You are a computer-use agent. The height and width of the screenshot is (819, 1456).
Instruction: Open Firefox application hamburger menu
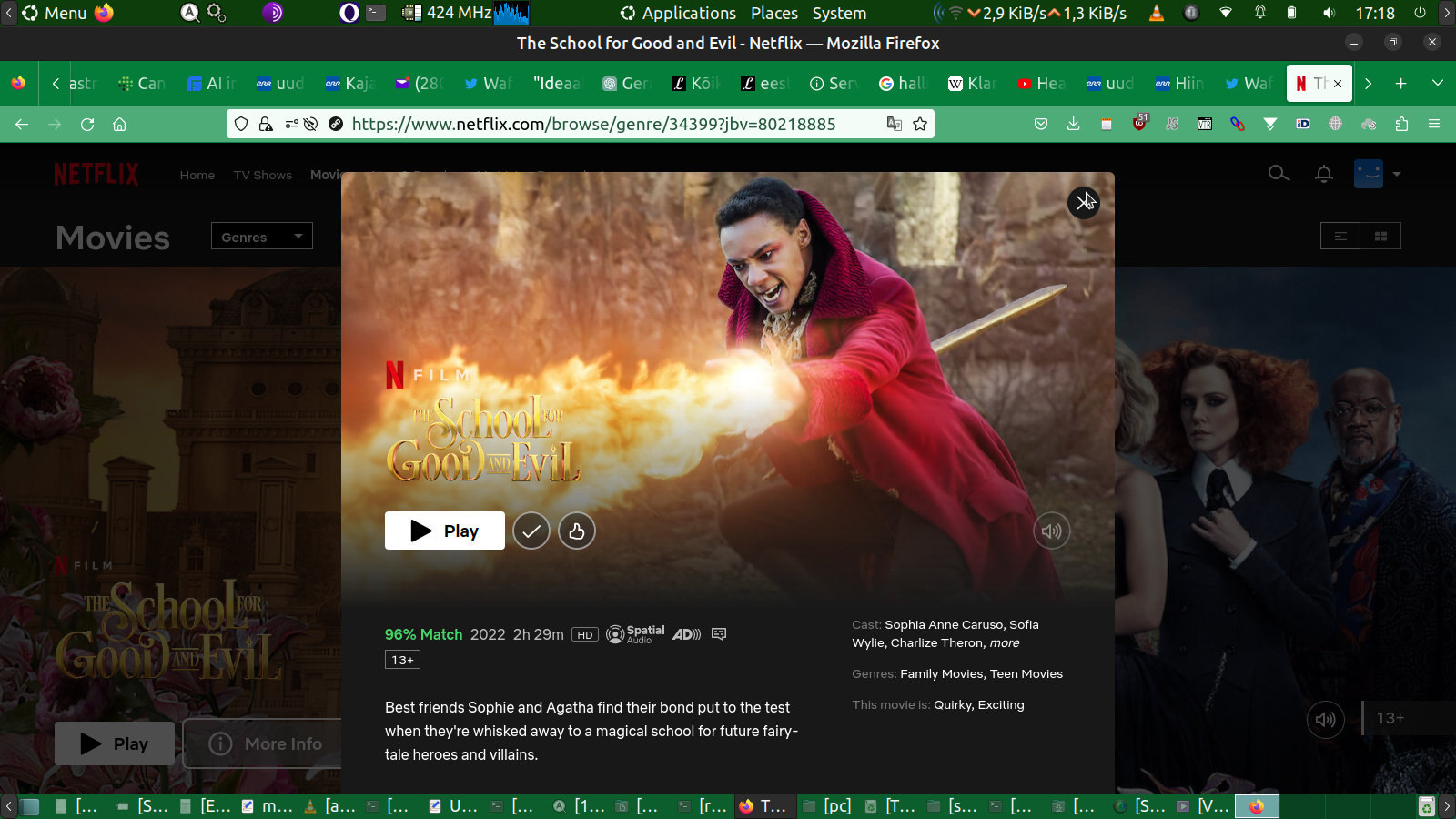(1434, 124)
